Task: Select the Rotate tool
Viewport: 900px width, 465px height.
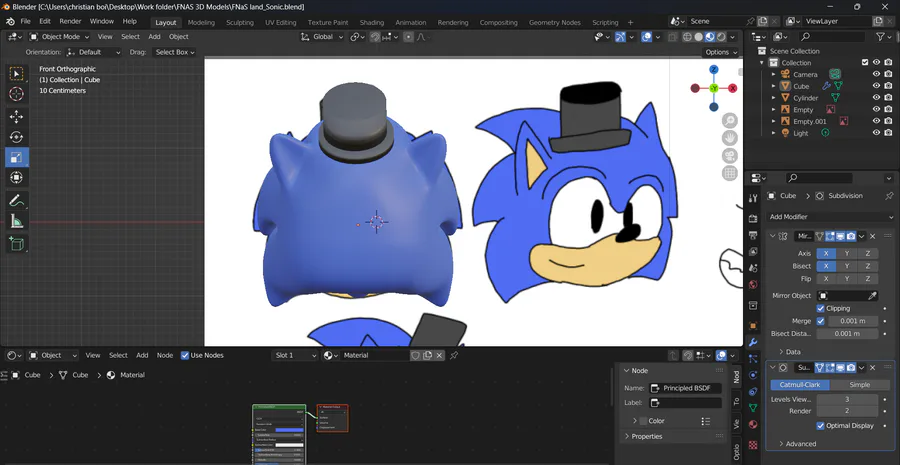Action: 17,137
